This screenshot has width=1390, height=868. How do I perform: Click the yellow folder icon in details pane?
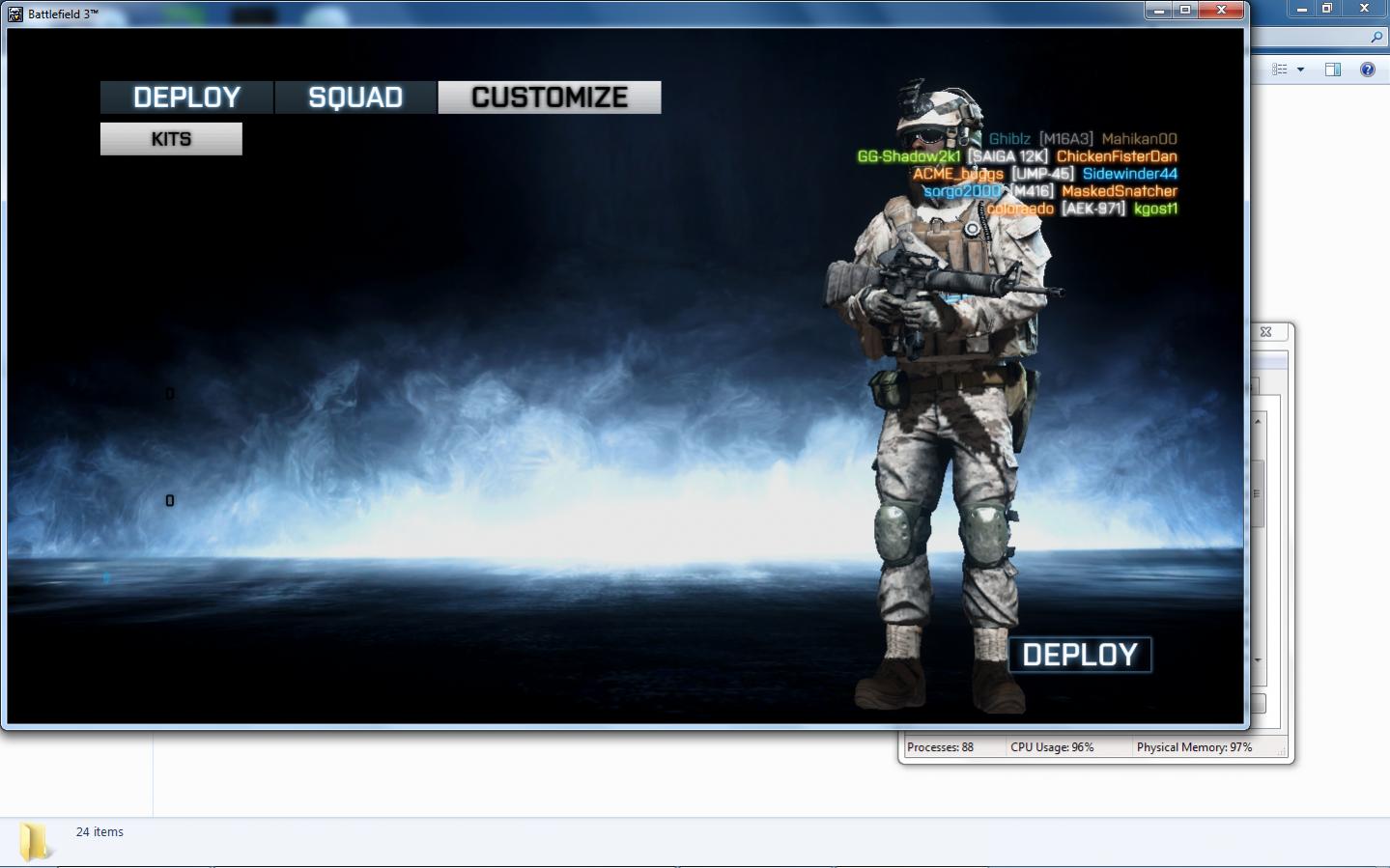[x=36, y=841]
